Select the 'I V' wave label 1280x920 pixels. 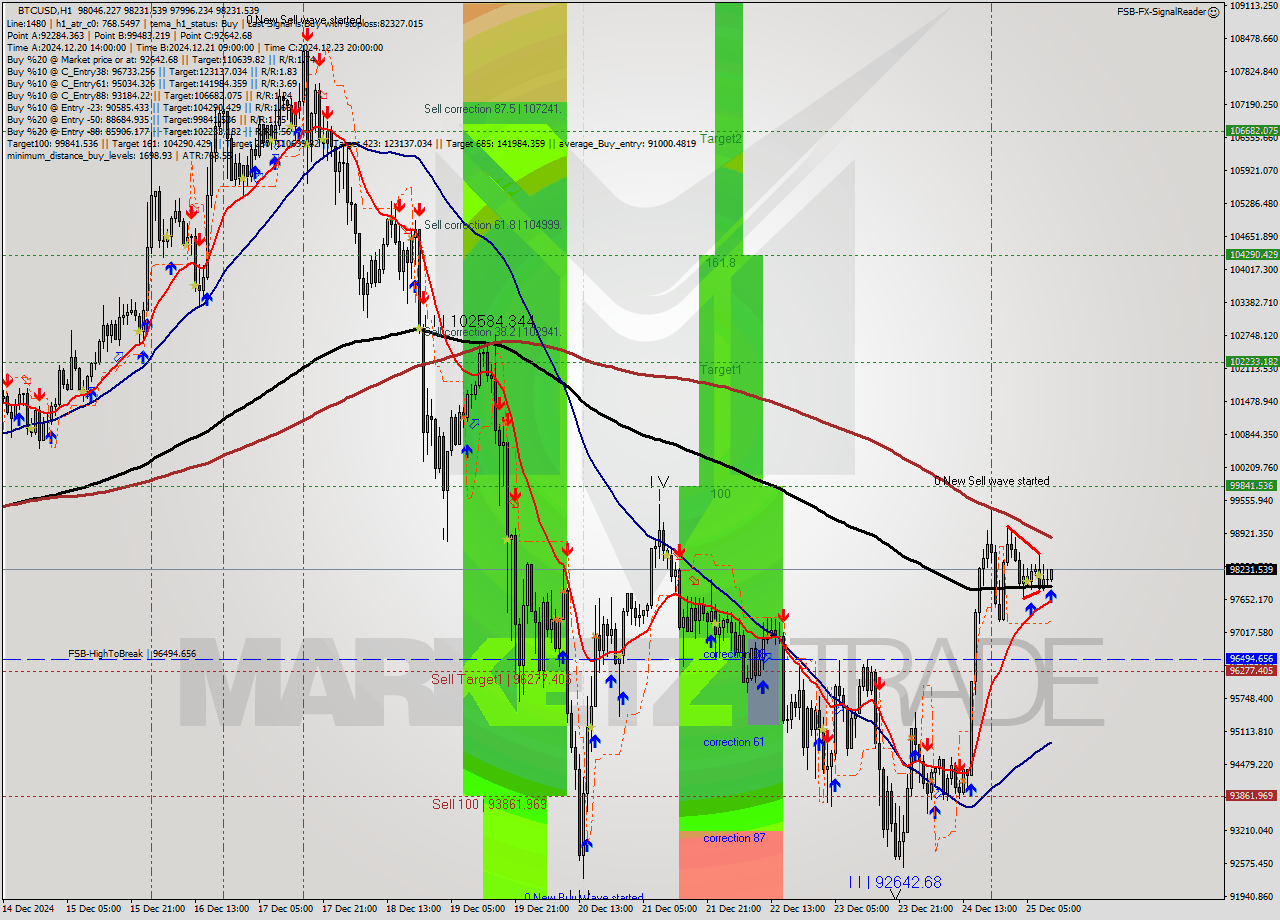click(x=658, y=482)
